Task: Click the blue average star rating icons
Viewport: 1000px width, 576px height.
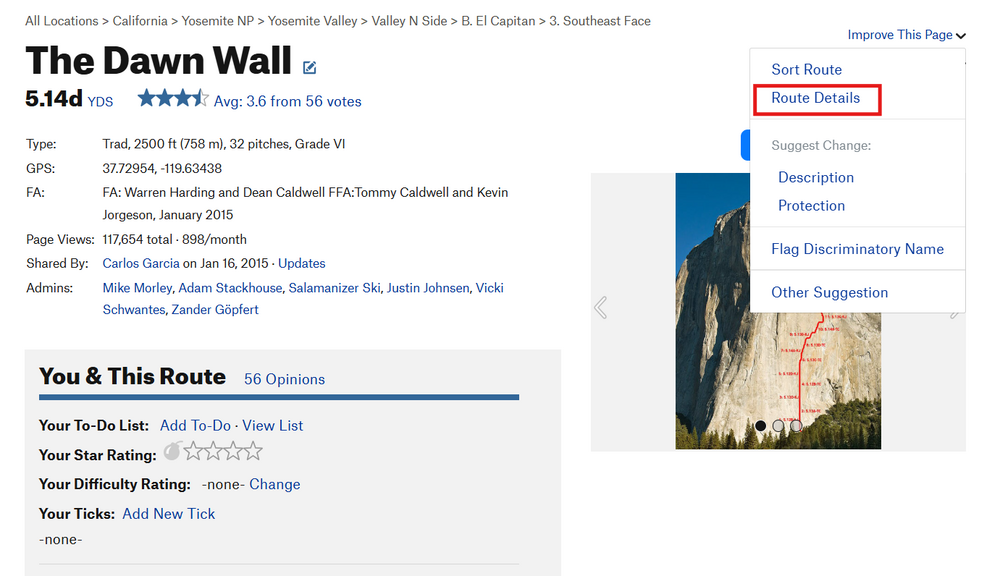Action: [173, 99]
